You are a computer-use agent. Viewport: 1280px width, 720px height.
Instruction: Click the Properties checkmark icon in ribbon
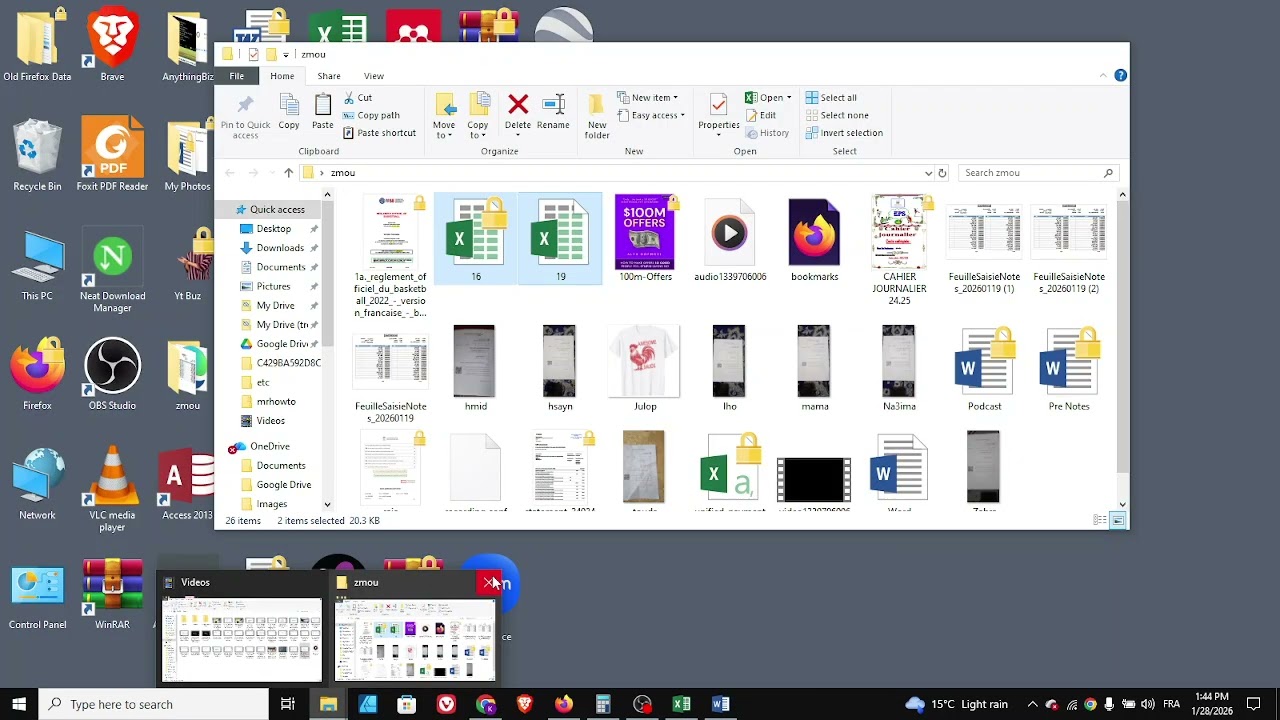718,105
